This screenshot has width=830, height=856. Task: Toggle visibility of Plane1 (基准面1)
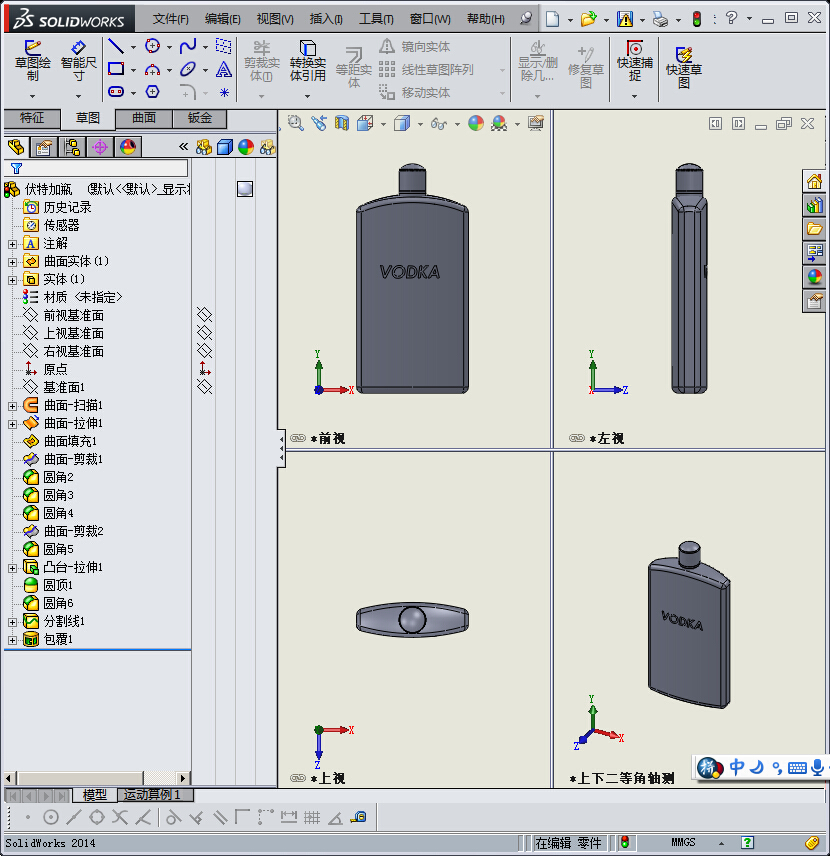coord(204,387)
